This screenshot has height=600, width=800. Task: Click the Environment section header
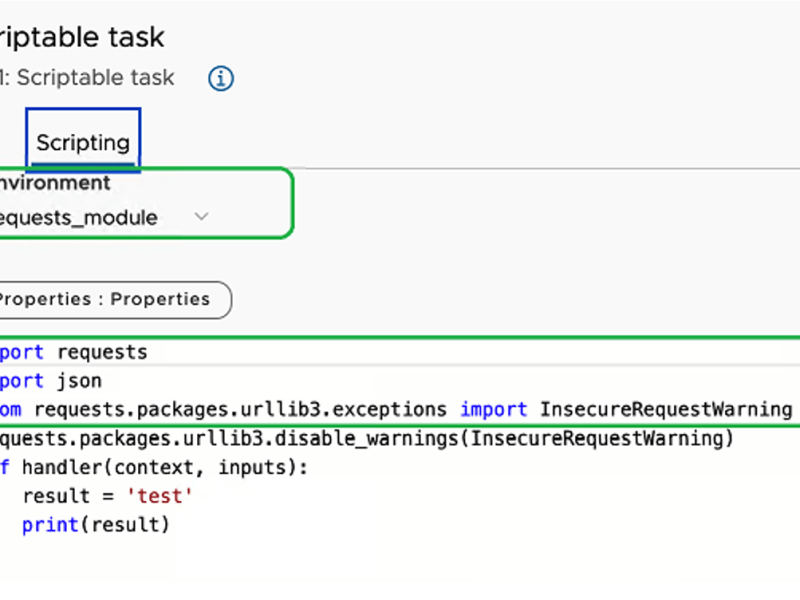[x=55, y=182]
